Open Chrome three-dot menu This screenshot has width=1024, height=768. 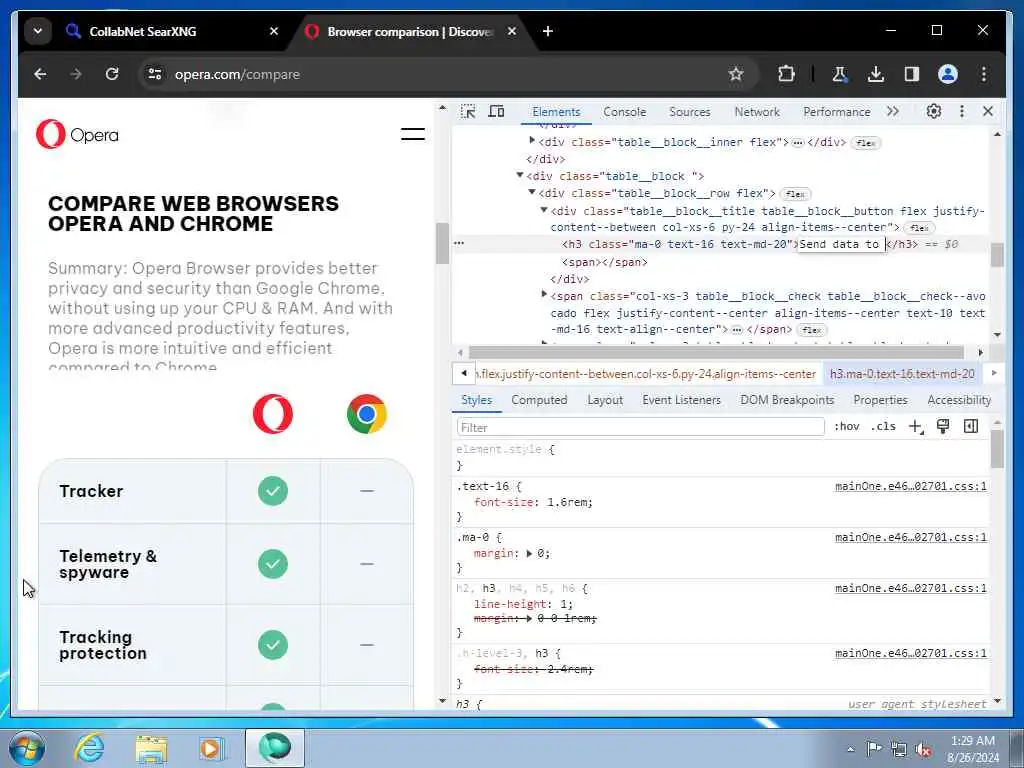click(984, 74)
